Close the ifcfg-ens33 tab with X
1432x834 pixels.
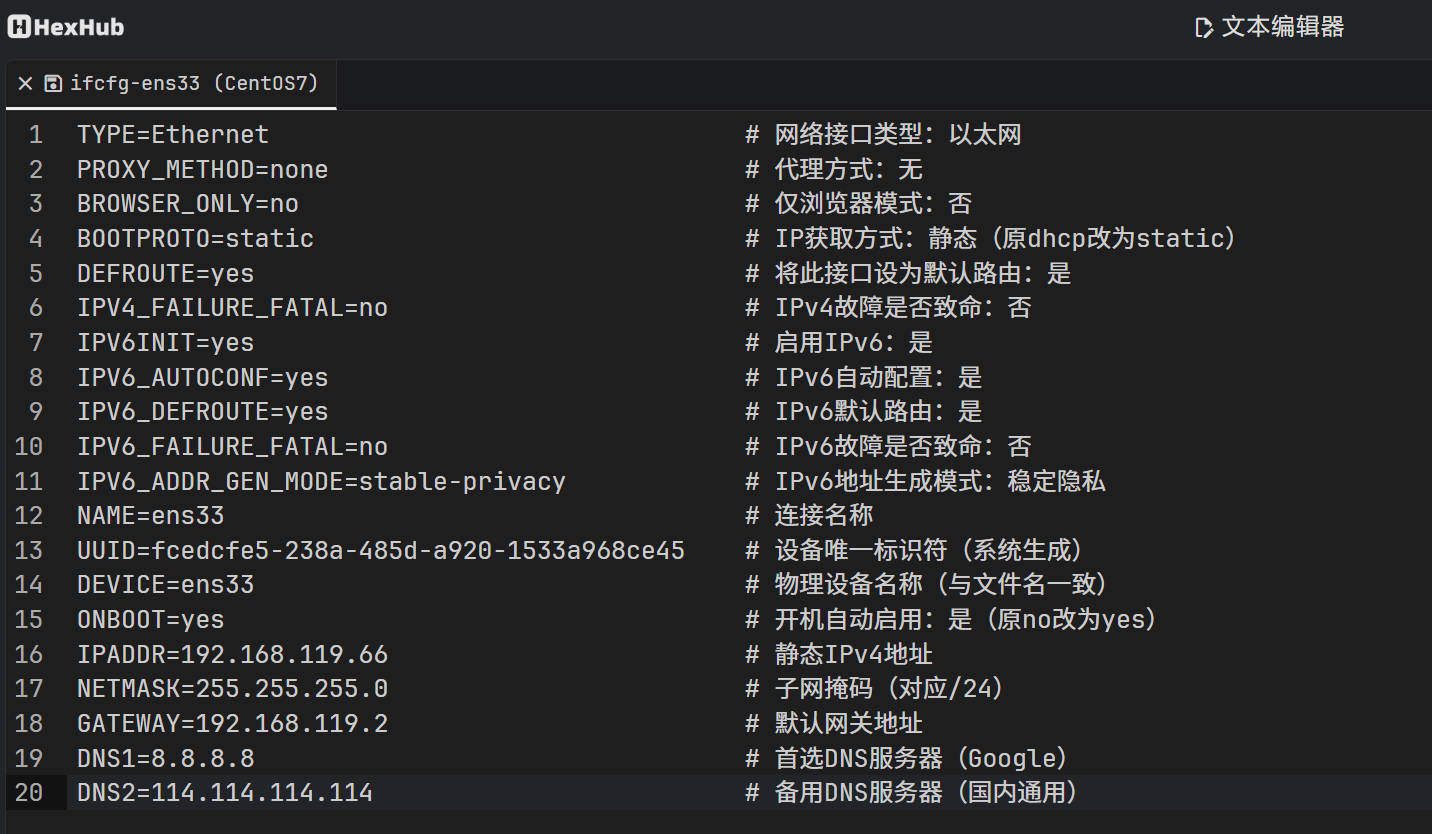click(x=25, y=84)
